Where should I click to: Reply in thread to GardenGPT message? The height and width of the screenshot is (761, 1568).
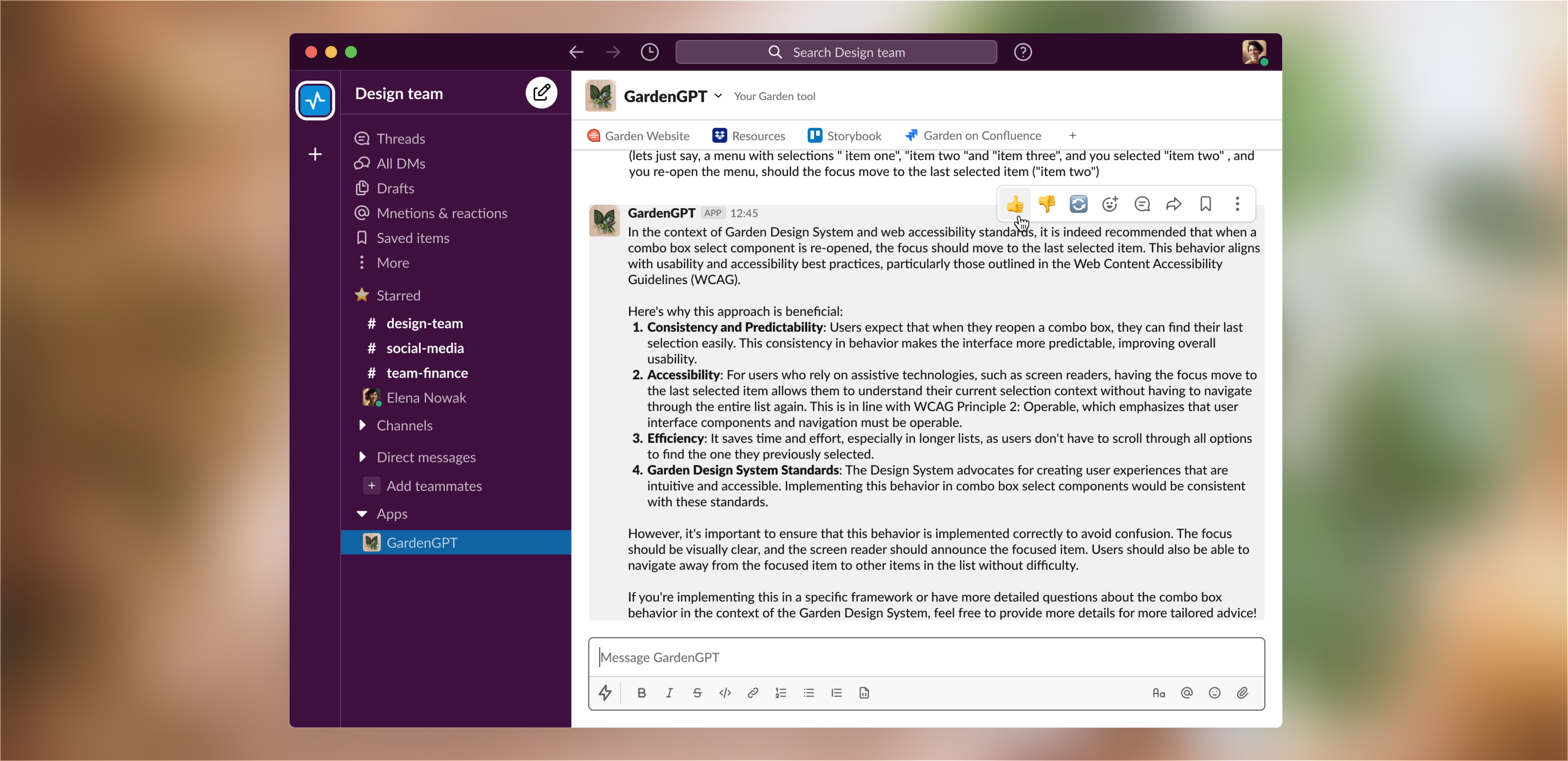click(x=1142, y=204)
